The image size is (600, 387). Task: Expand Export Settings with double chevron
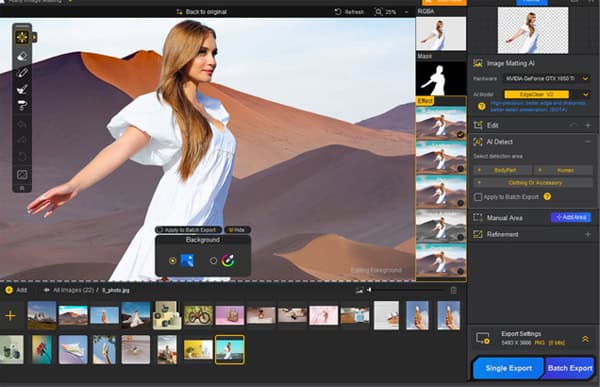point(585,339)
